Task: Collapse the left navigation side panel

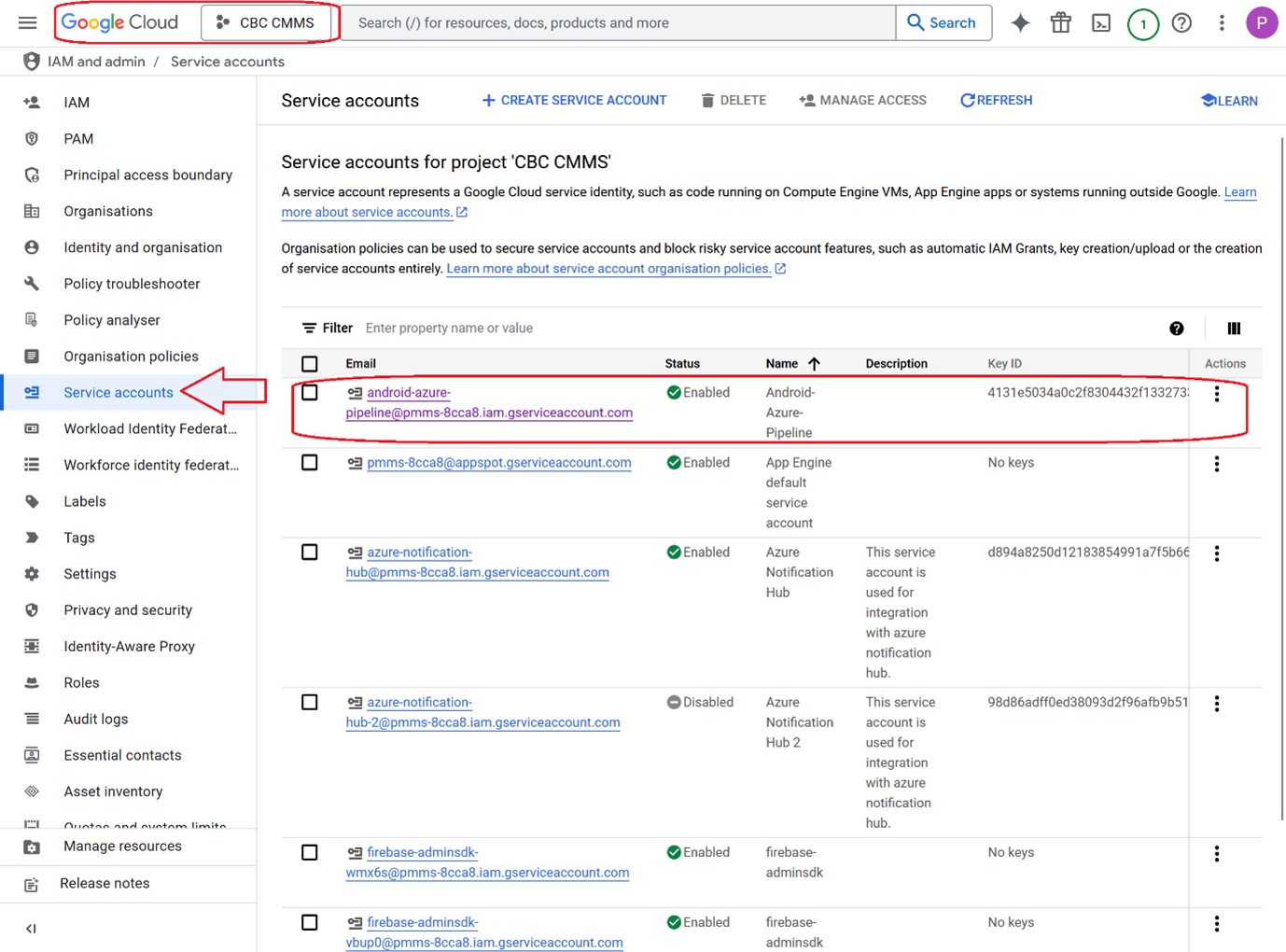Action: click(31, 929)
